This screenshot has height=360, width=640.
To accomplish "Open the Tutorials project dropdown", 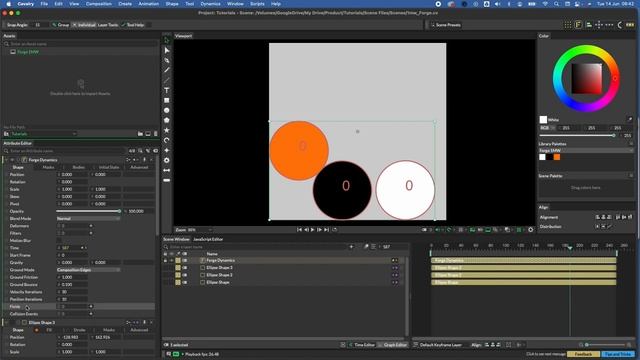I will click(x=43, y=134).
